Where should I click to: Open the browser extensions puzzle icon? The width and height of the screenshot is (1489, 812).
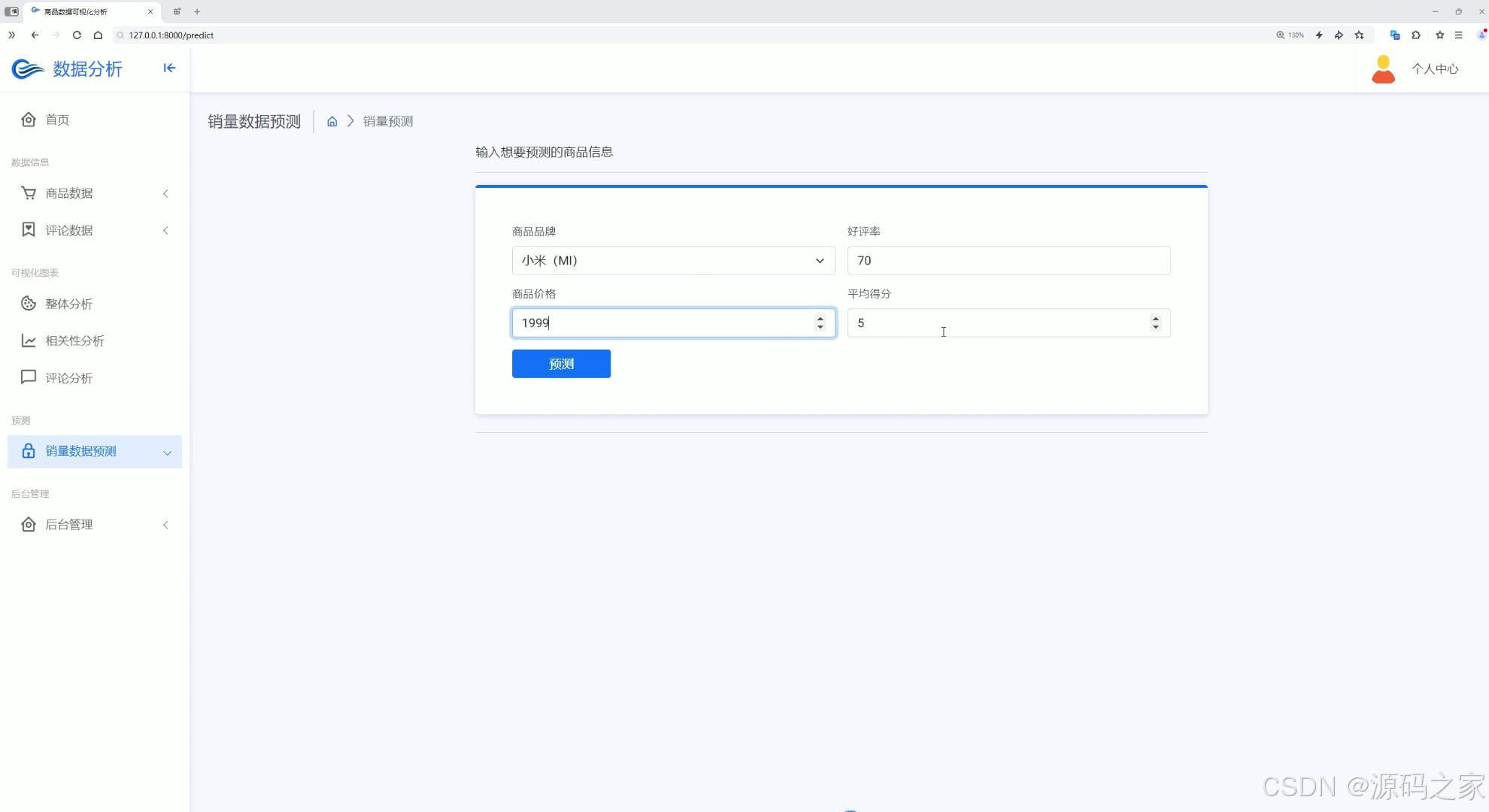(x=1416, y=35)
